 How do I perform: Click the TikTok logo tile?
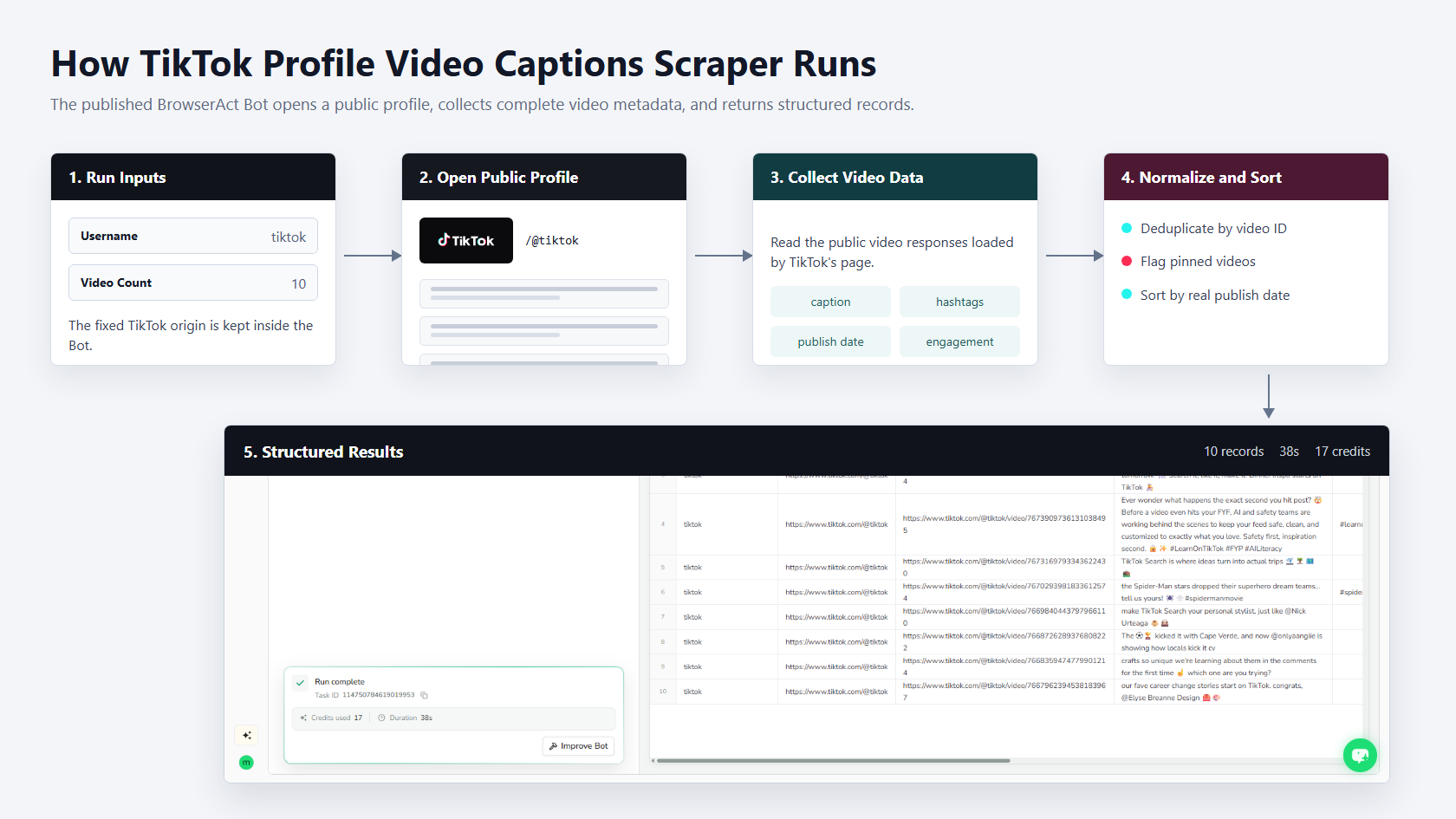466,240
